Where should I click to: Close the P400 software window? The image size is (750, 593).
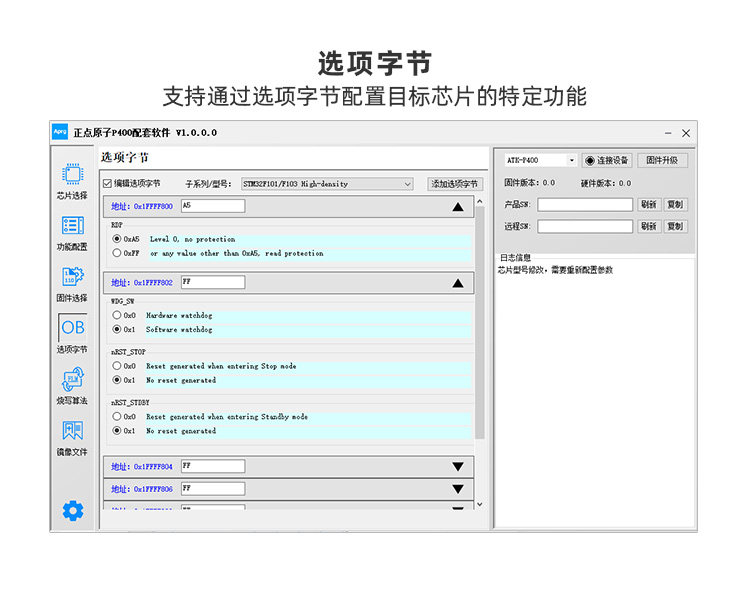(x=686, y=133)
